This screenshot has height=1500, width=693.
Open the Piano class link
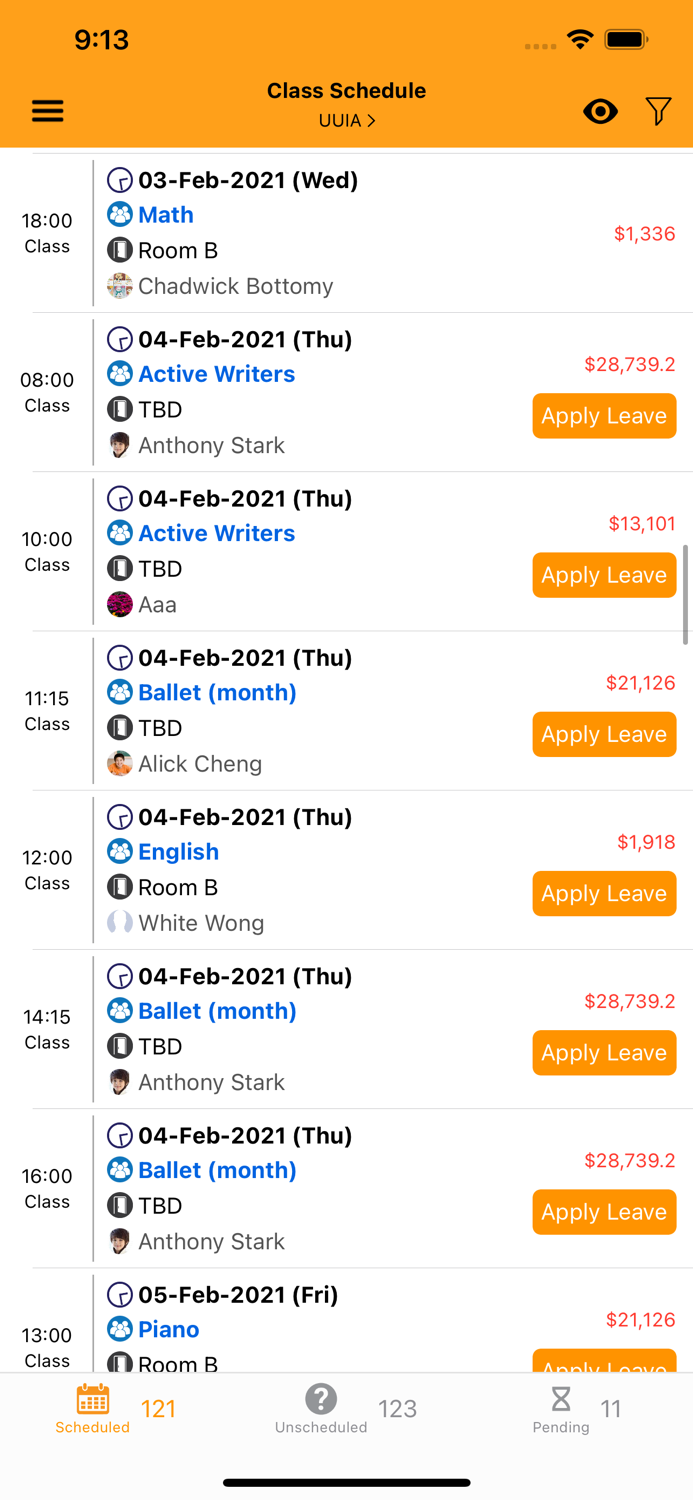coord(169,1329)
